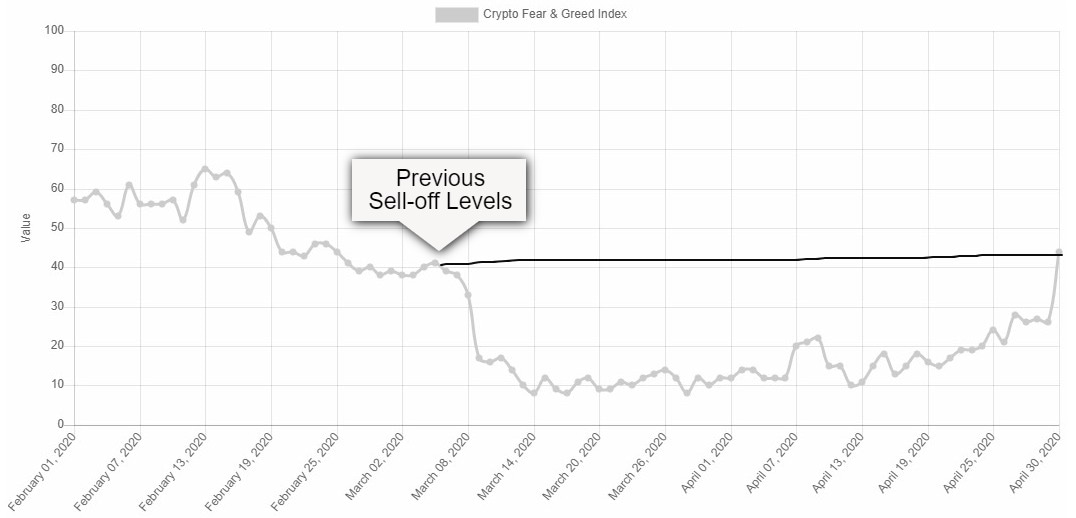This screenshot has height=518, width=1076.
Task: Select the final data point on April 30
Action: [1059, 252]
